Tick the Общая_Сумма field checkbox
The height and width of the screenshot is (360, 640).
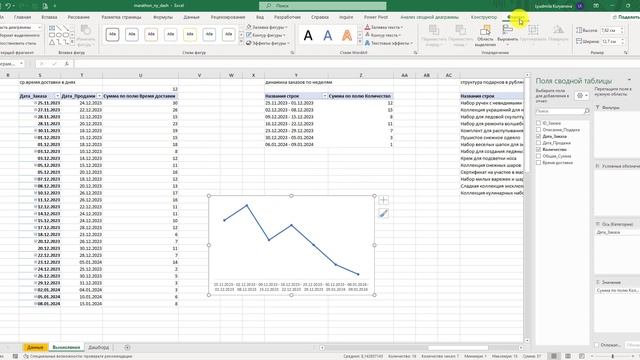click(538, 156)
